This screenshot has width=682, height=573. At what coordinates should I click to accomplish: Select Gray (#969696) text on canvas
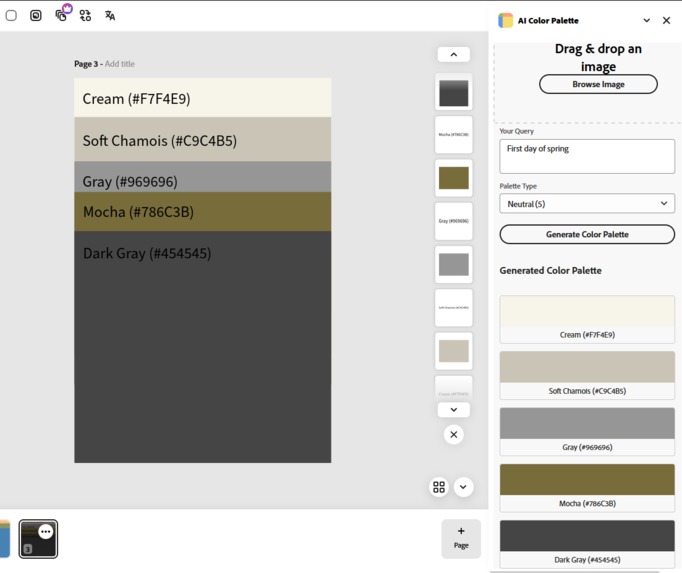coord(130,181)
